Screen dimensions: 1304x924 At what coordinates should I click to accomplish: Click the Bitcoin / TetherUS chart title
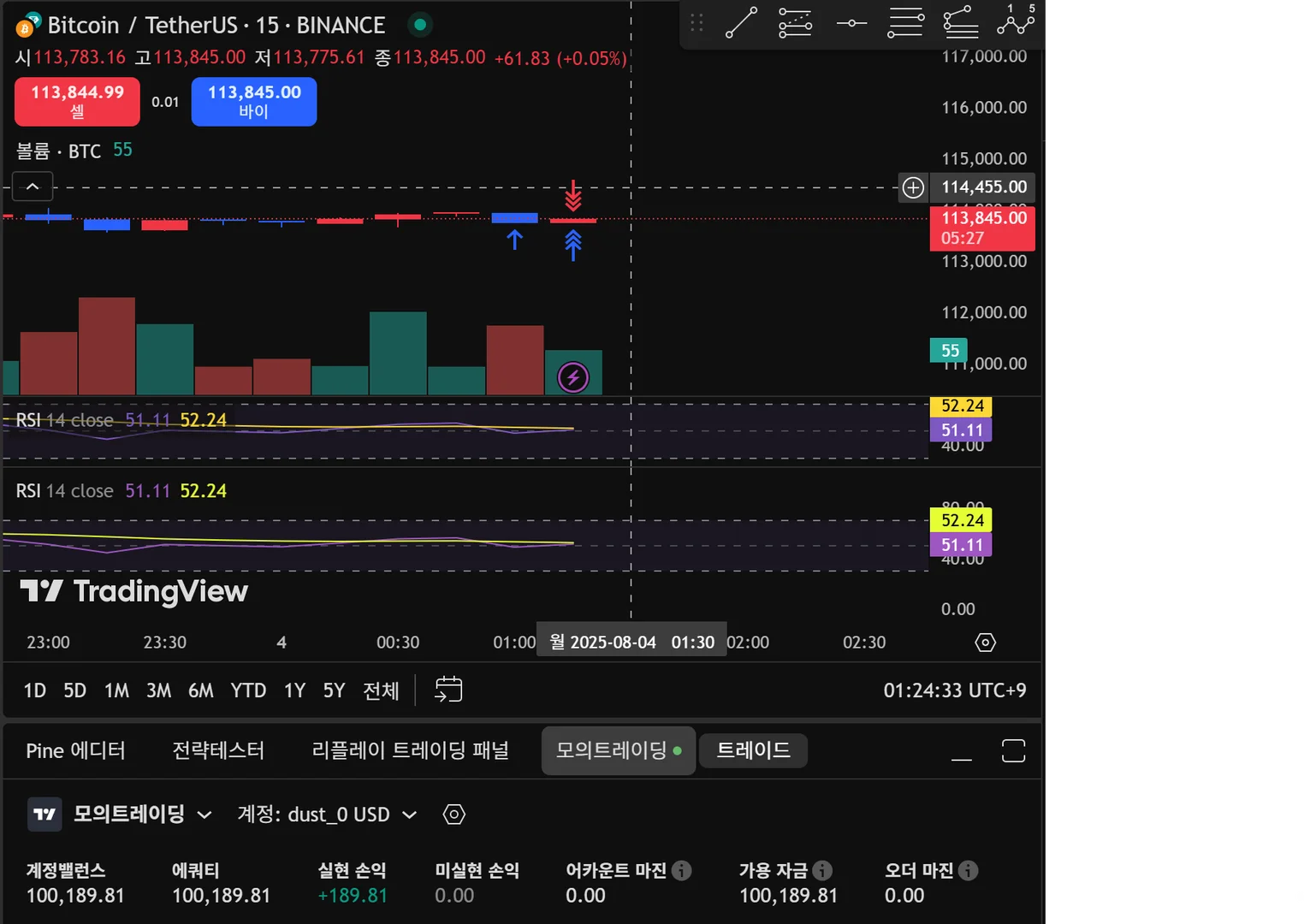click(216, 25)
